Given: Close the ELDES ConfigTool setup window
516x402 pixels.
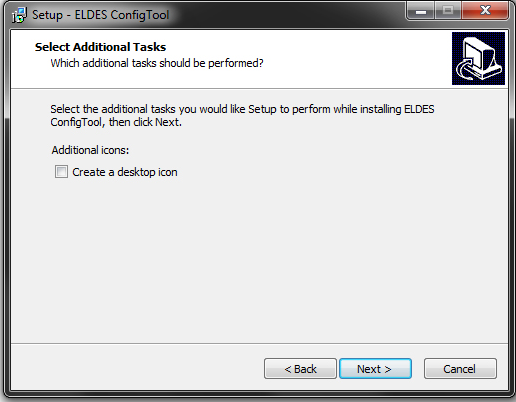Looking at the screenshot, I should click(x=485, y=12).
